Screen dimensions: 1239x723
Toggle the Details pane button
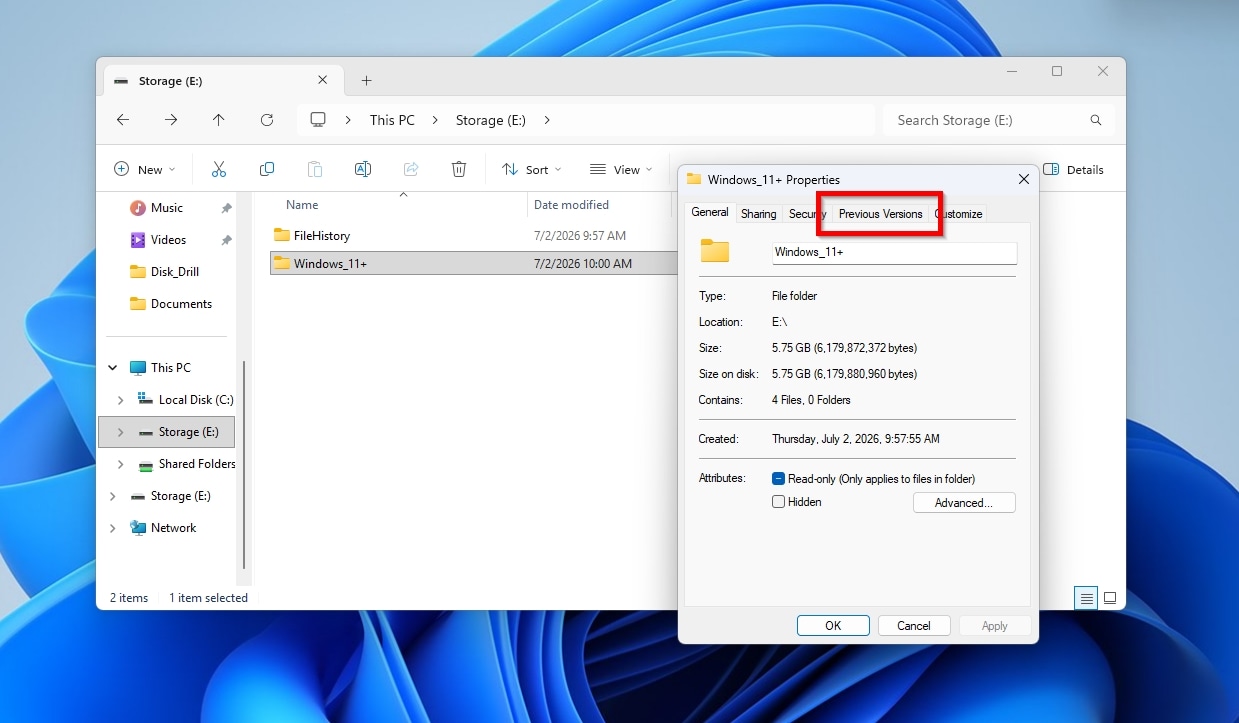[1073, 170]
